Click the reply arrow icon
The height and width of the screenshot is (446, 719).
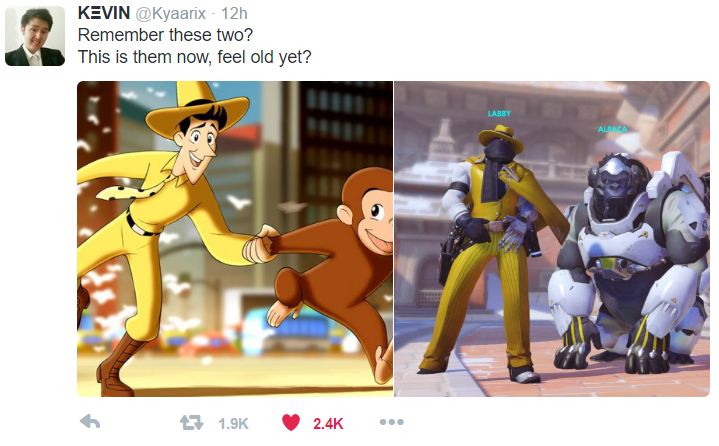[90, 422]
